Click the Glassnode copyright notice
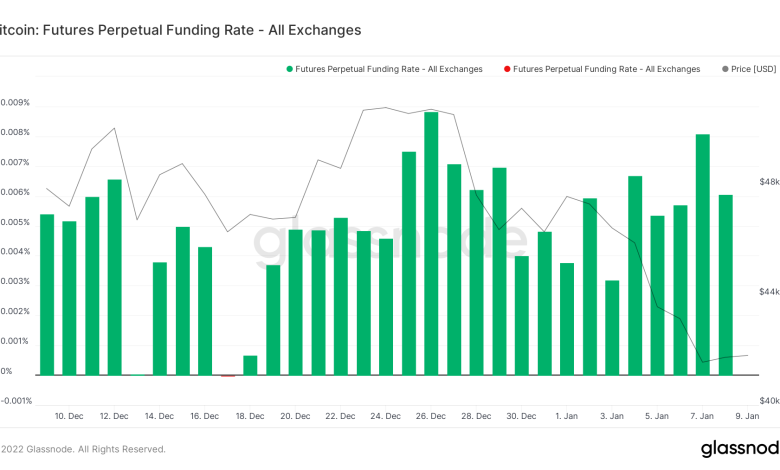 pyautogui.click(x=83, y=449)
